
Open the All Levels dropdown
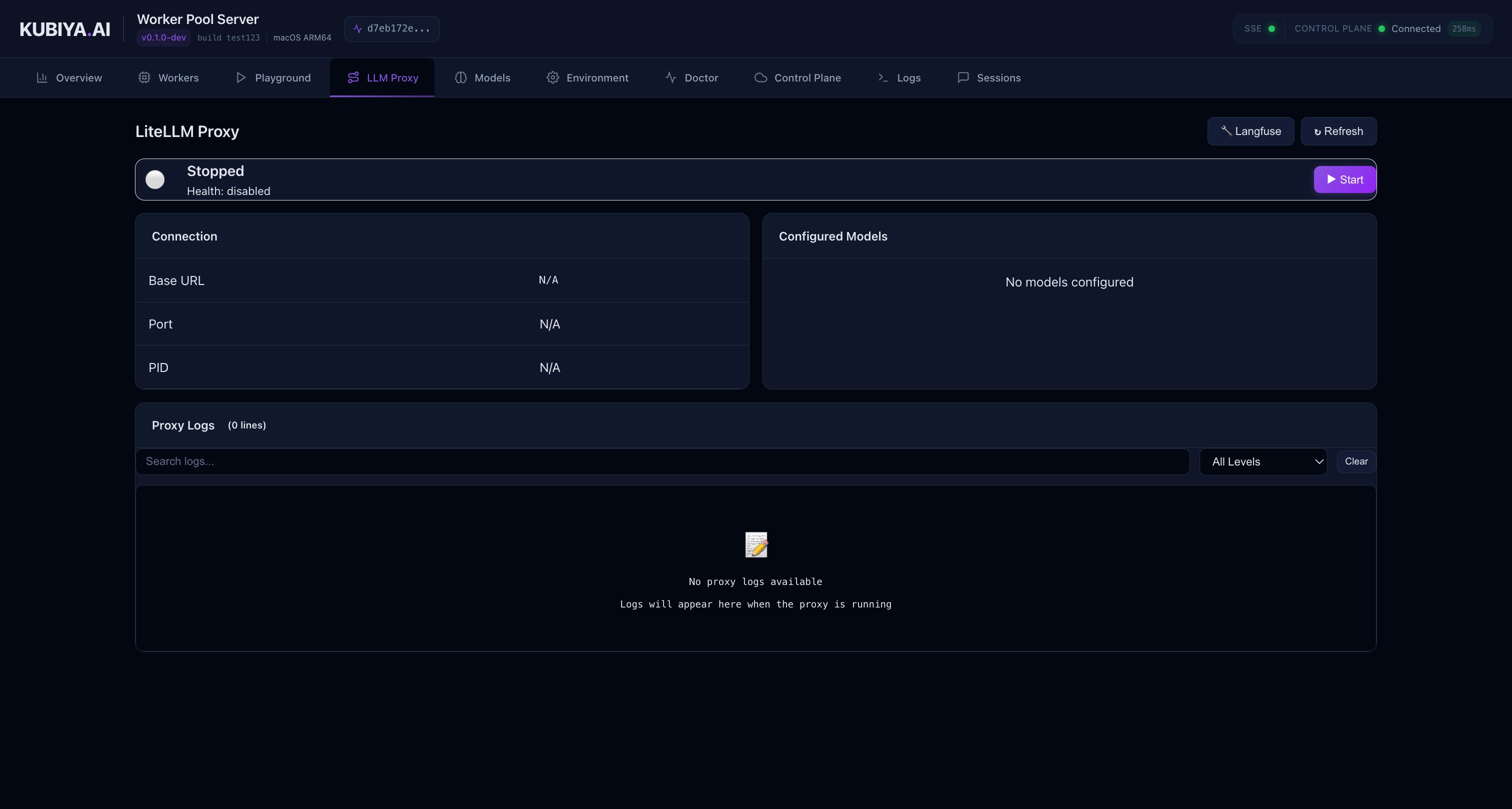1263,461
